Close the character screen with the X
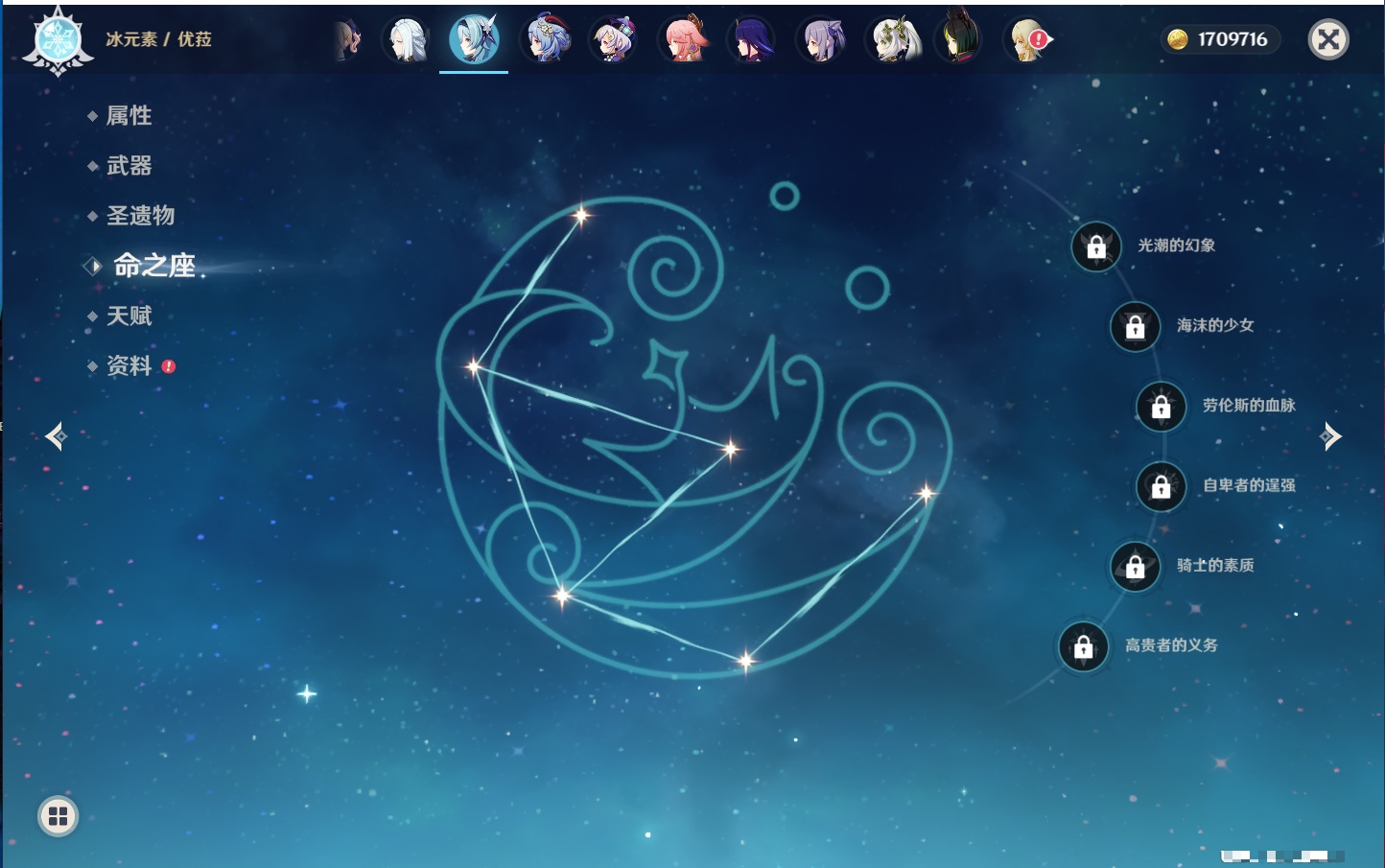Viewport: 1385px width, 868px height. tap(1328, 39)
